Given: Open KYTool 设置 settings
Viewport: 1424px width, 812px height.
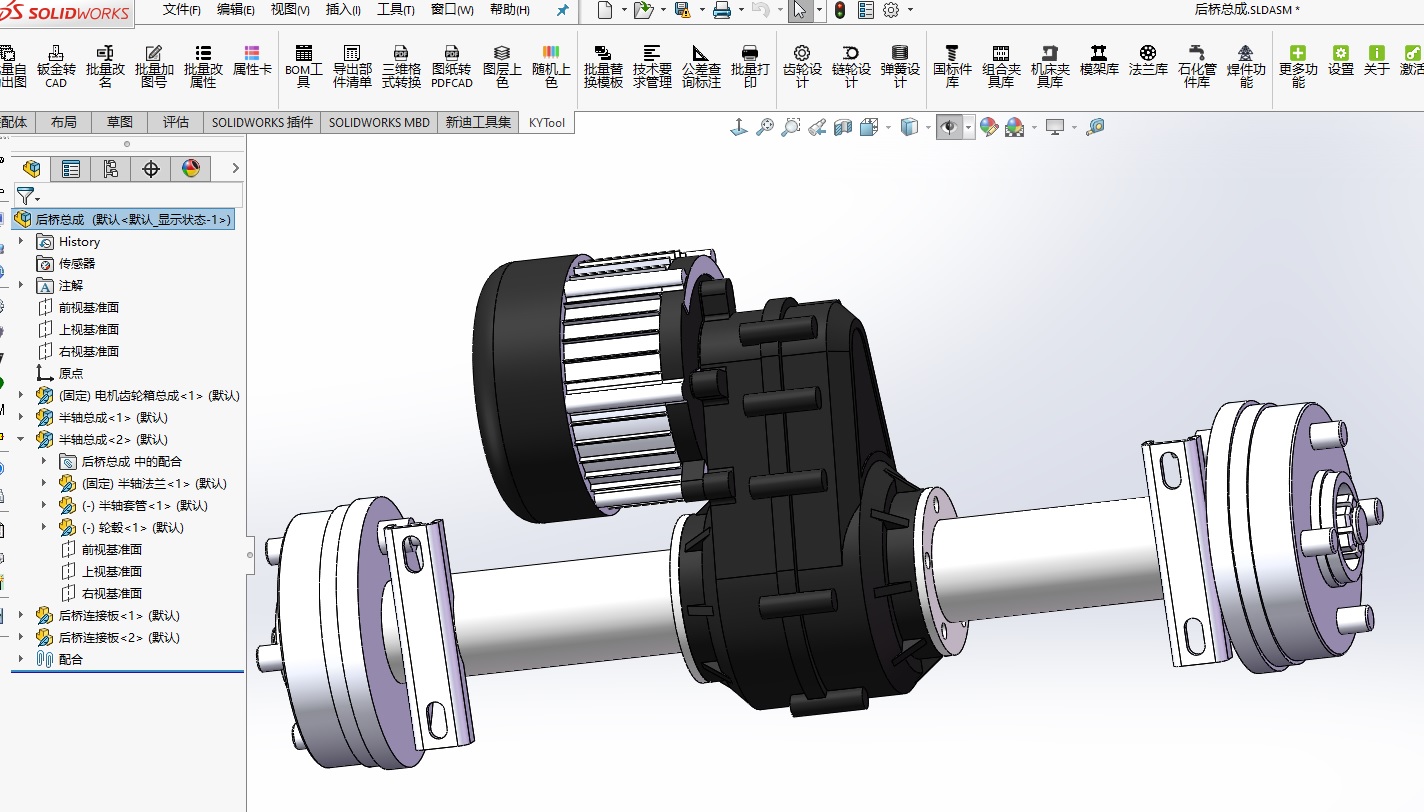Looking at the screenshot, I should tap(1341, 61).
